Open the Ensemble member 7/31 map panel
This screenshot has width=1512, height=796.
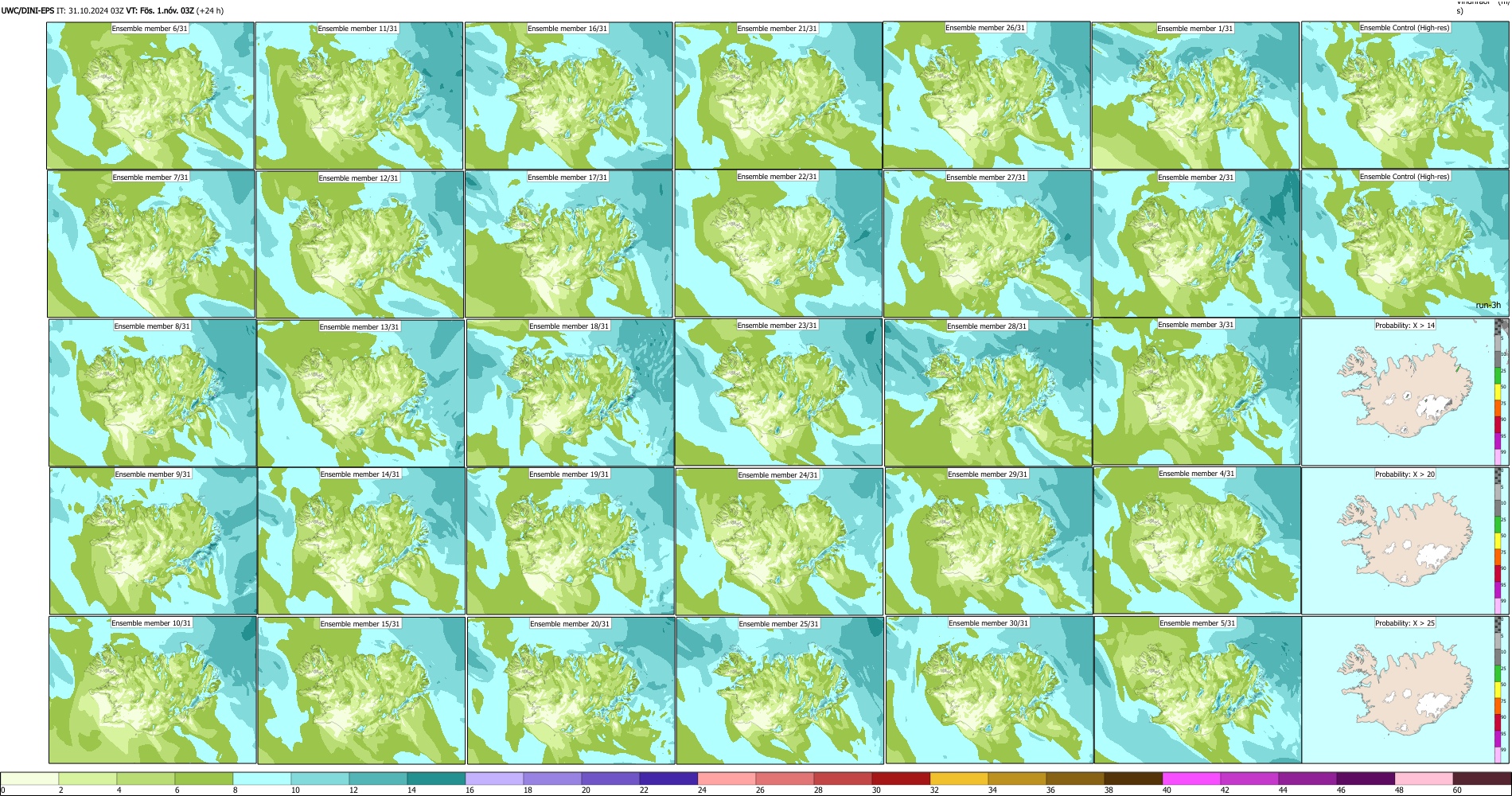click(x=151, y=244)
